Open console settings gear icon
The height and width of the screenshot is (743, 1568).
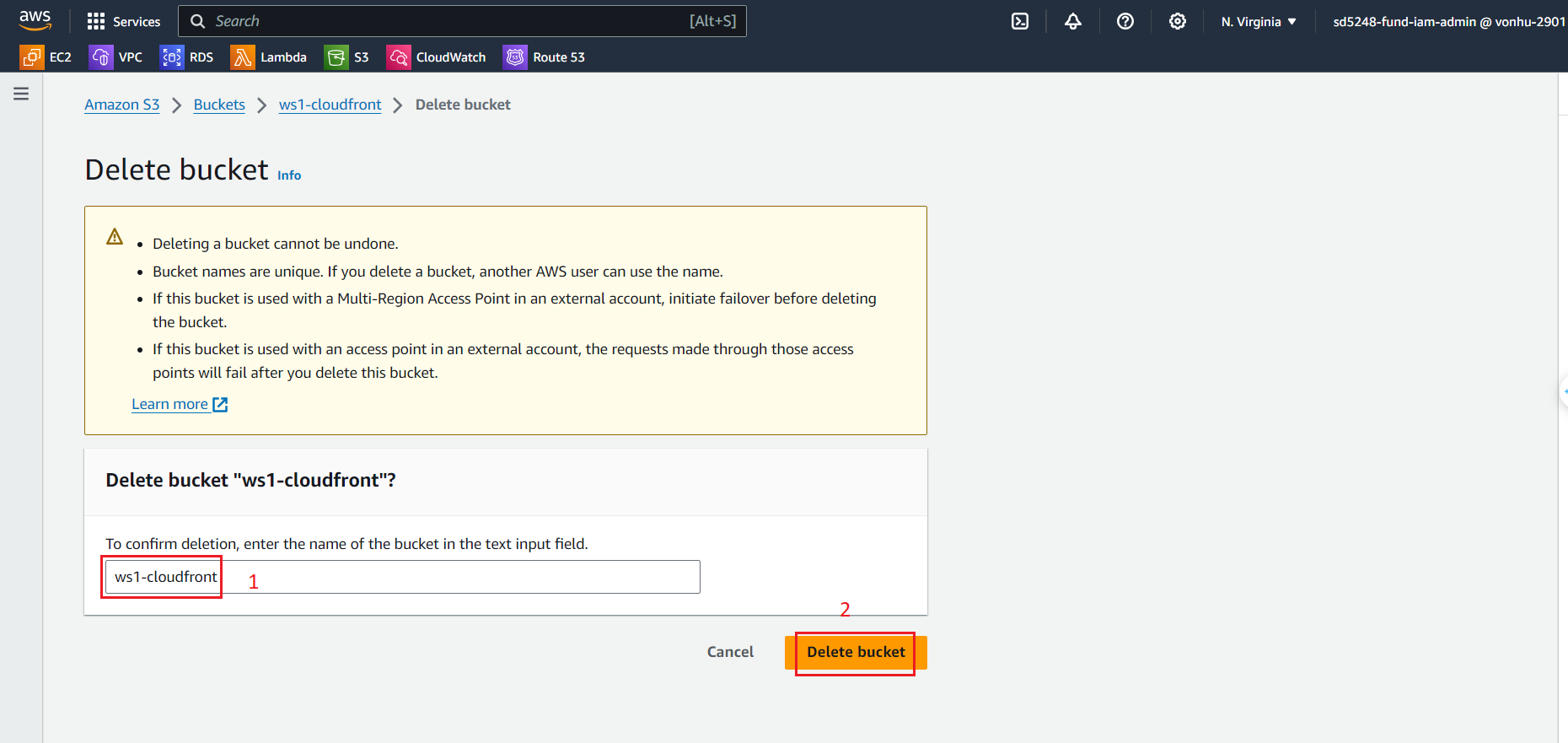tap(1177, 21)
